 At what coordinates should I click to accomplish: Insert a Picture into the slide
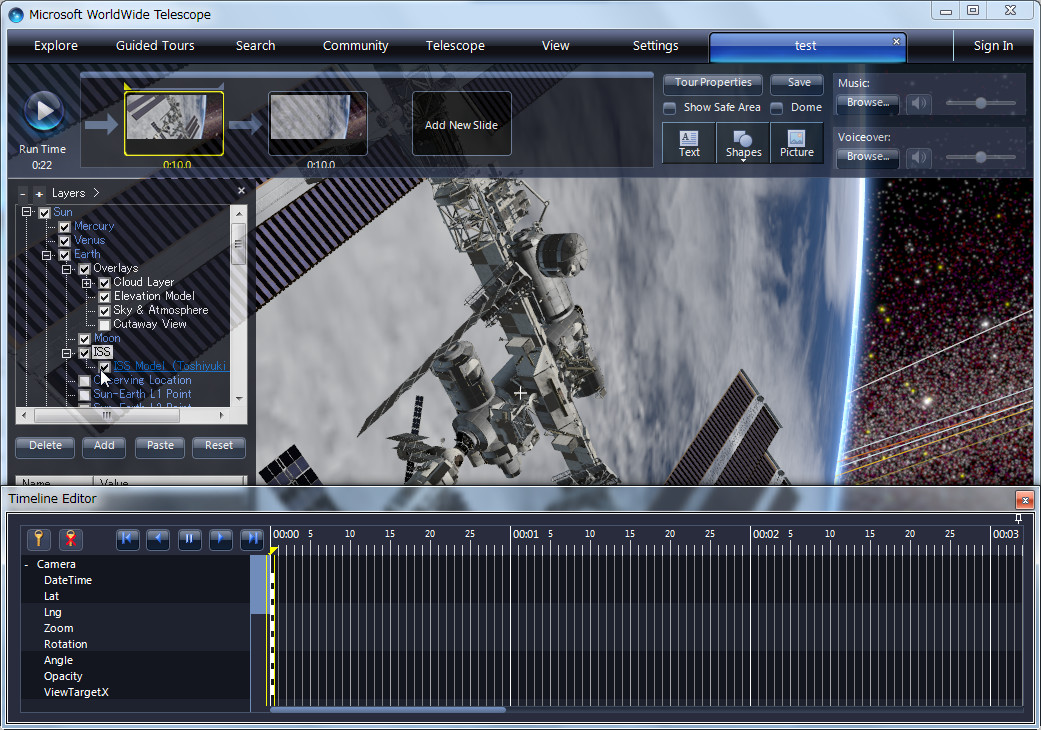coord(797,142)
